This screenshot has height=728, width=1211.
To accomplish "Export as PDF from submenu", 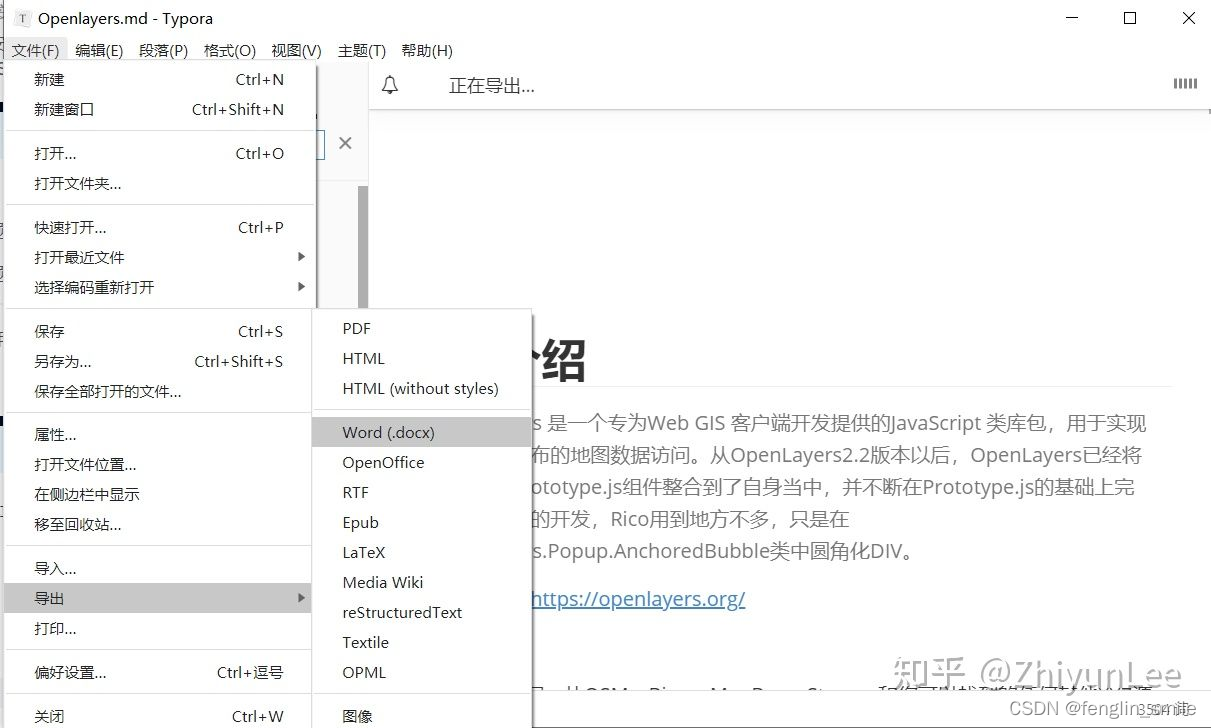I will pyautogui.click(x=422, y=328).
